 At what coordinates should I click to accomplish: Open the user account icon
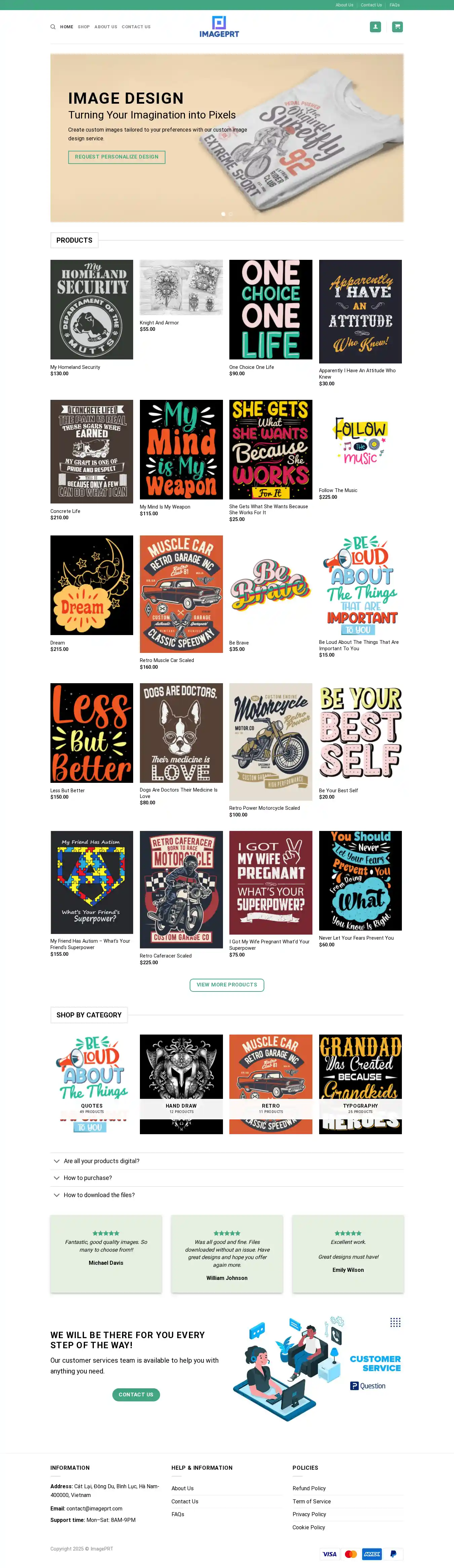pos(376,27)
